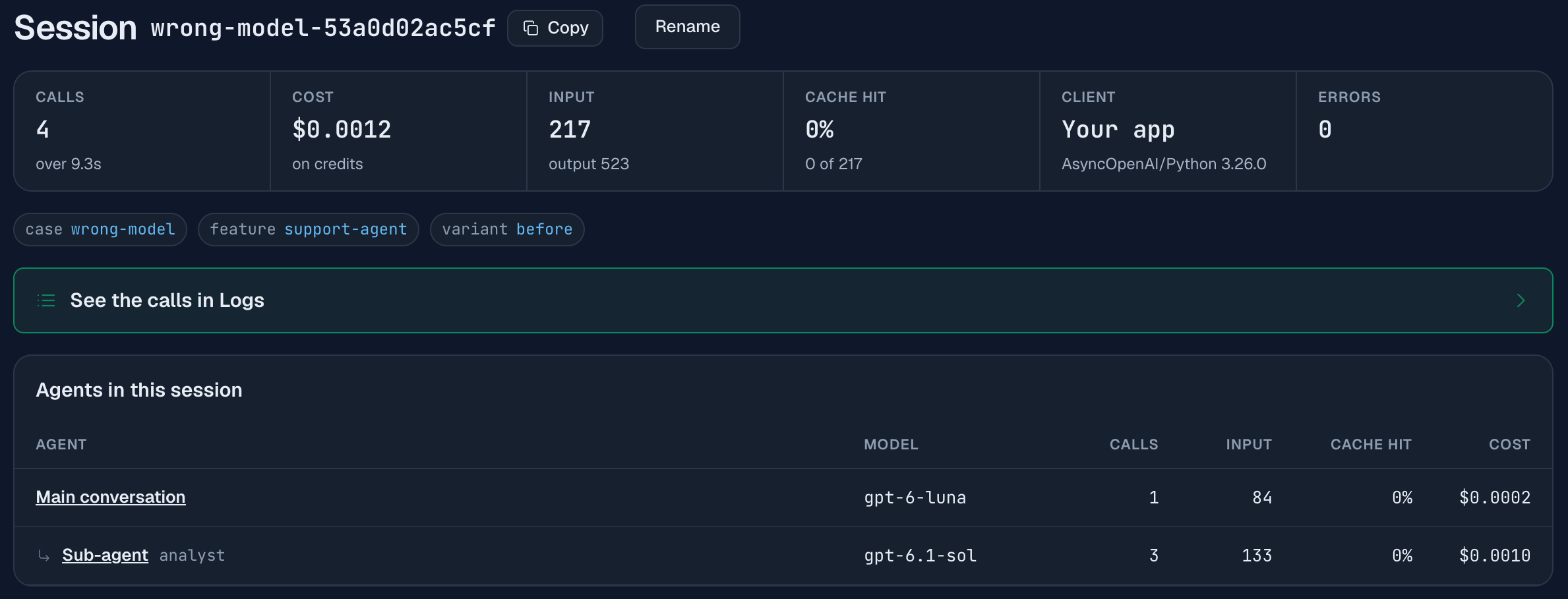Click the feature support-agent tag
This screenshot has width=1568, height=599.
[308, 229]
